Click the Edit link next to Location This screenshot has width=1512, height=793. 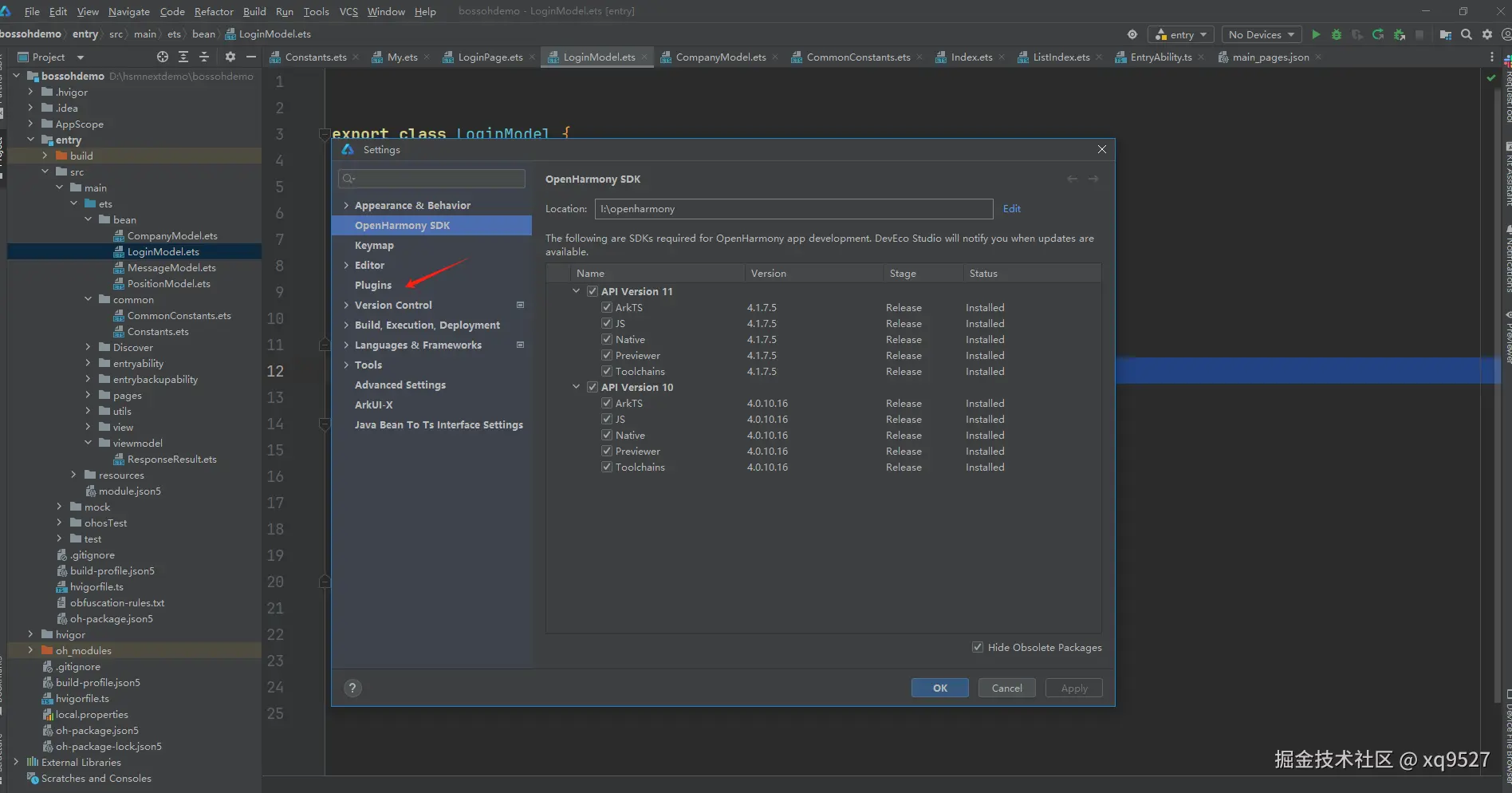(1011, 208)
